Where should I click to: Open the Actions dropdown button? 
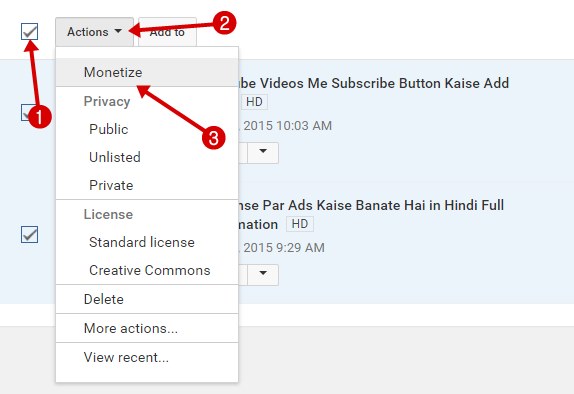(94, 32)
